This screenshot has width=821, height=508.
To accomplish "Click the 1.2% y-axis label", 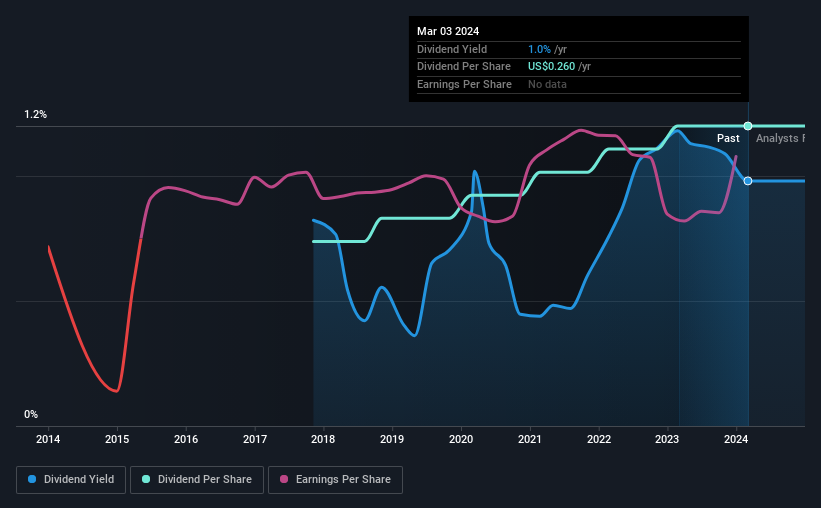I will [36, 114].
